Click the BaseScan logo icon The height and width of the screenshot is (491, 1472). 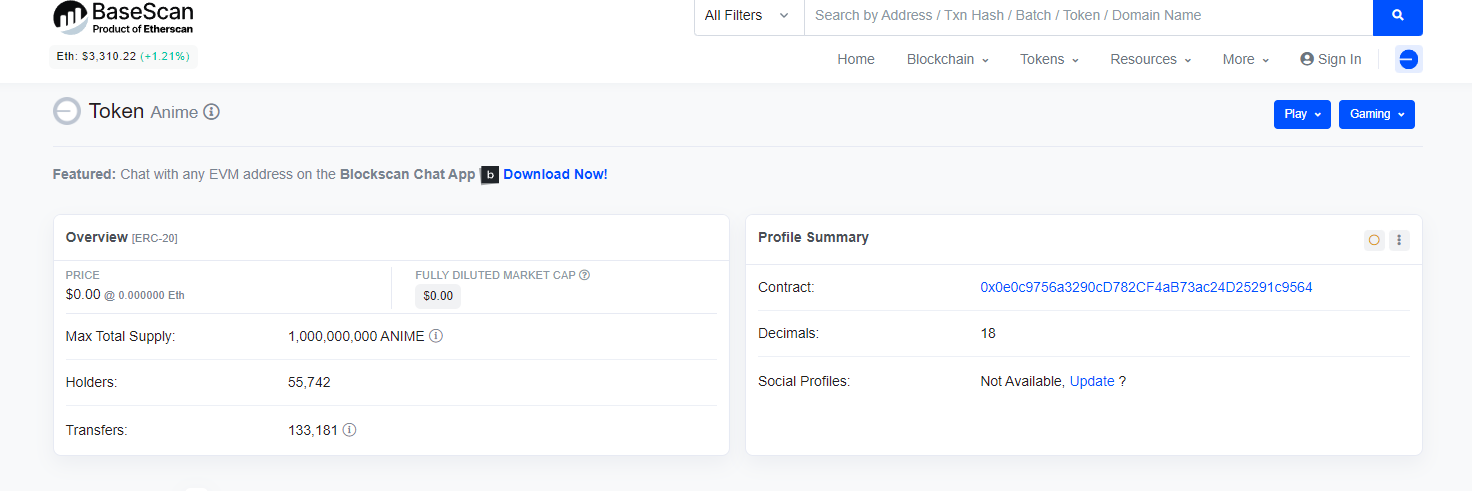[70, 18]
